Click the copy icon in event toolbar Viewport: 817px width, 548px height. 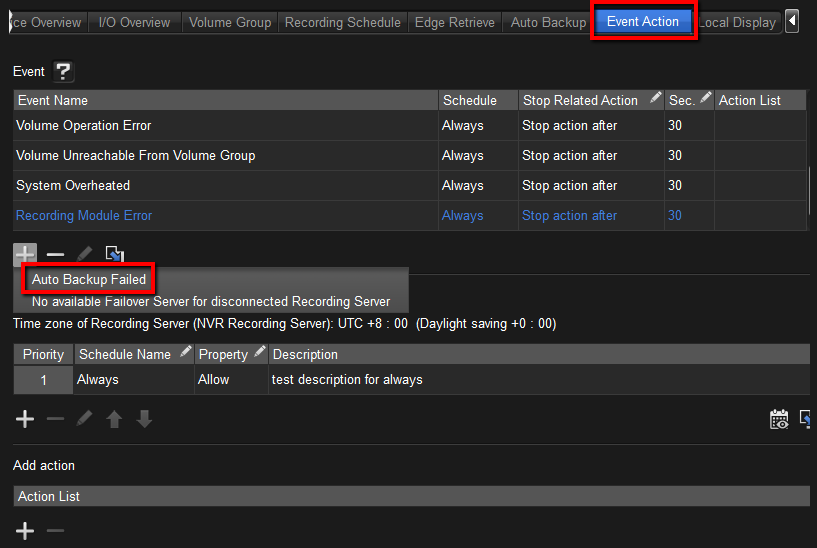click(x=115, y=254)
